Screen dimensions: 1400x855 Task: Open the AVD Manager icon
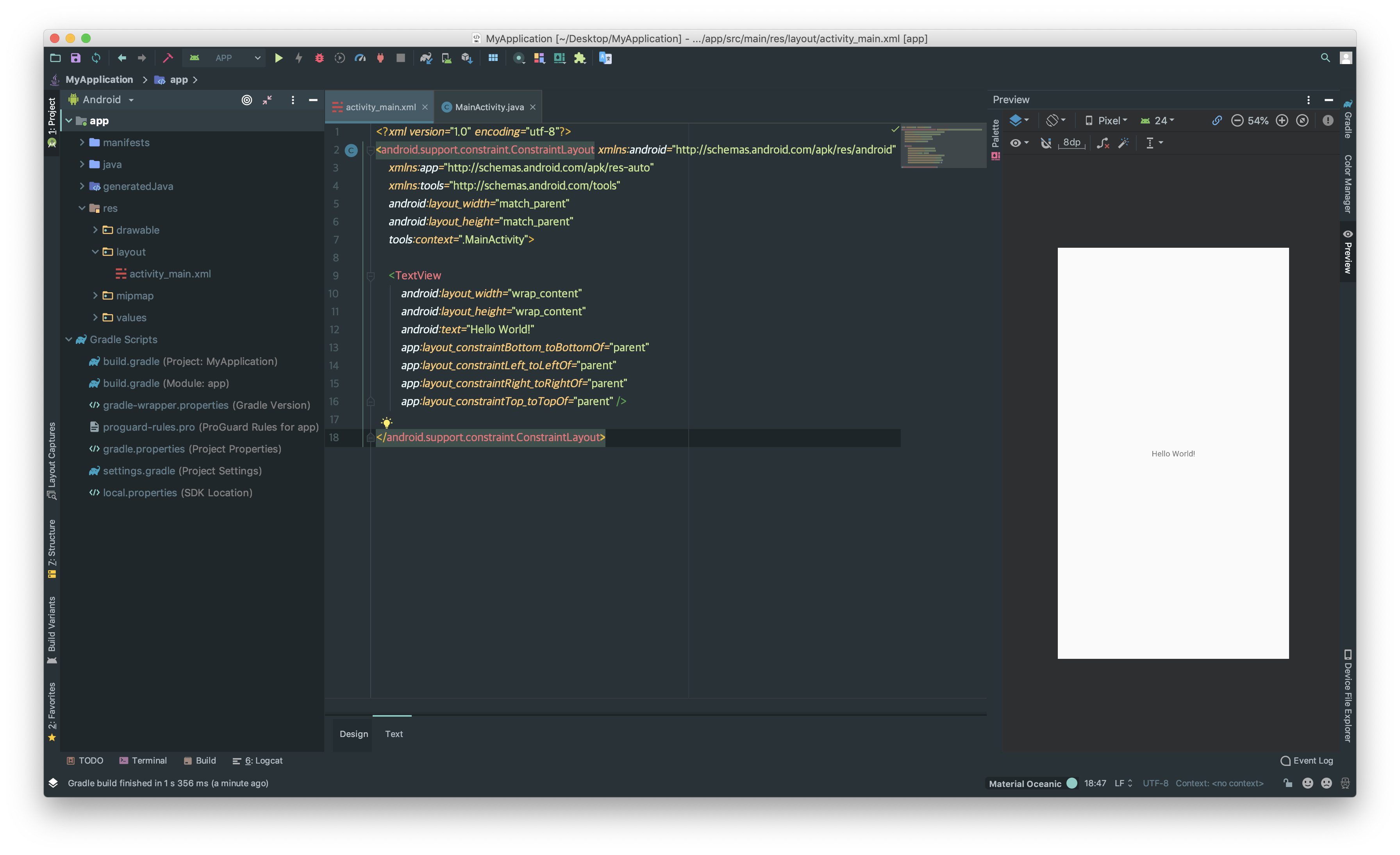[446, 58]
